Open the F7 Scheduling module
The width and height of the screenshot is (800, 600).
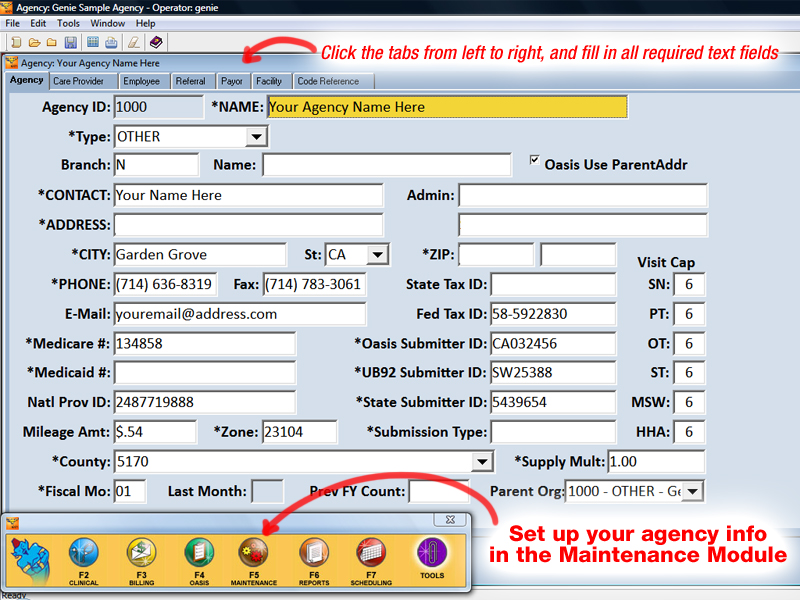tap(371, 560)
